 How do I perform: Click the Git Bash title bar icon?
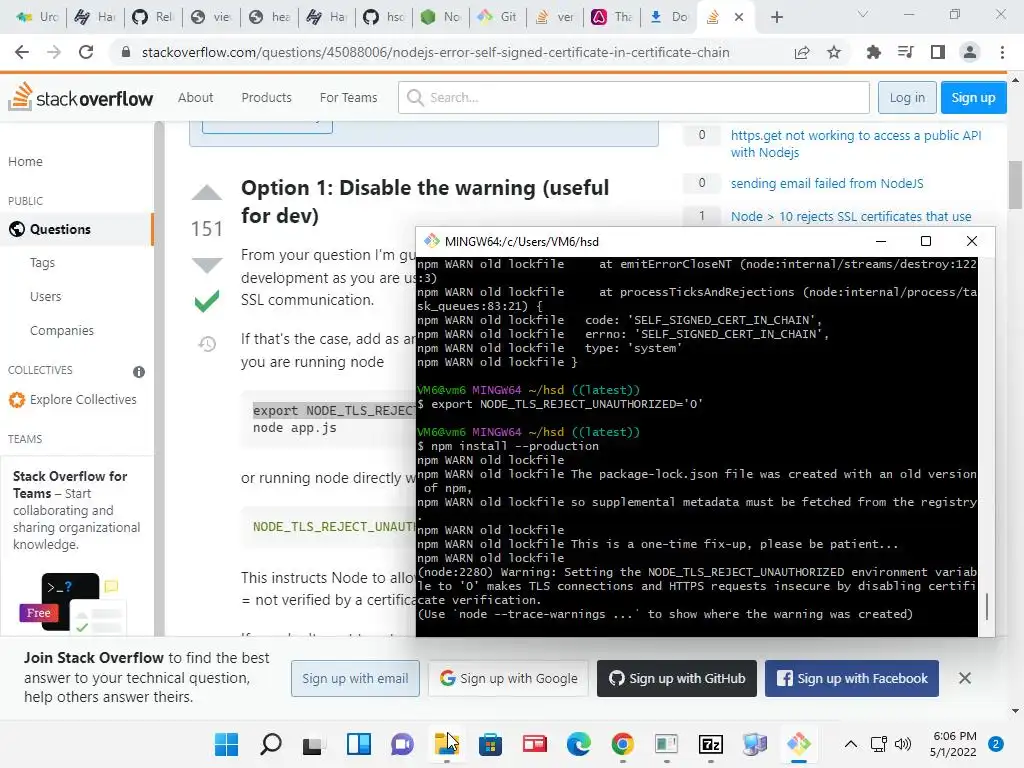click(432, 241)
